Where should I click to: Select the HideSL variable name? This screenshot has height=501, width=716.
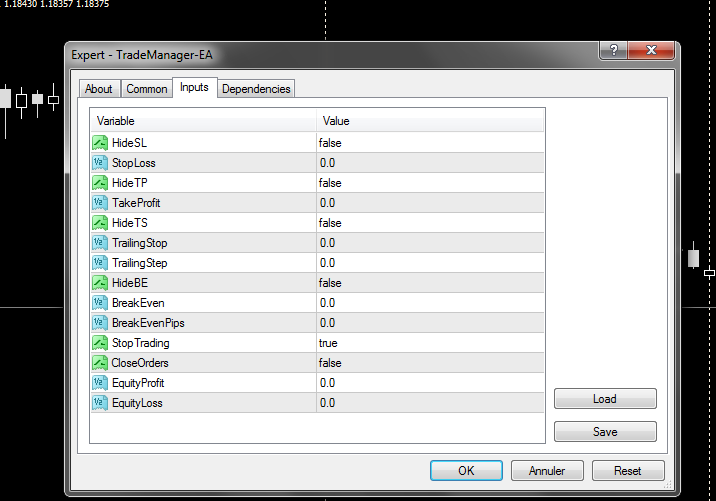click(x=130, y=143)
